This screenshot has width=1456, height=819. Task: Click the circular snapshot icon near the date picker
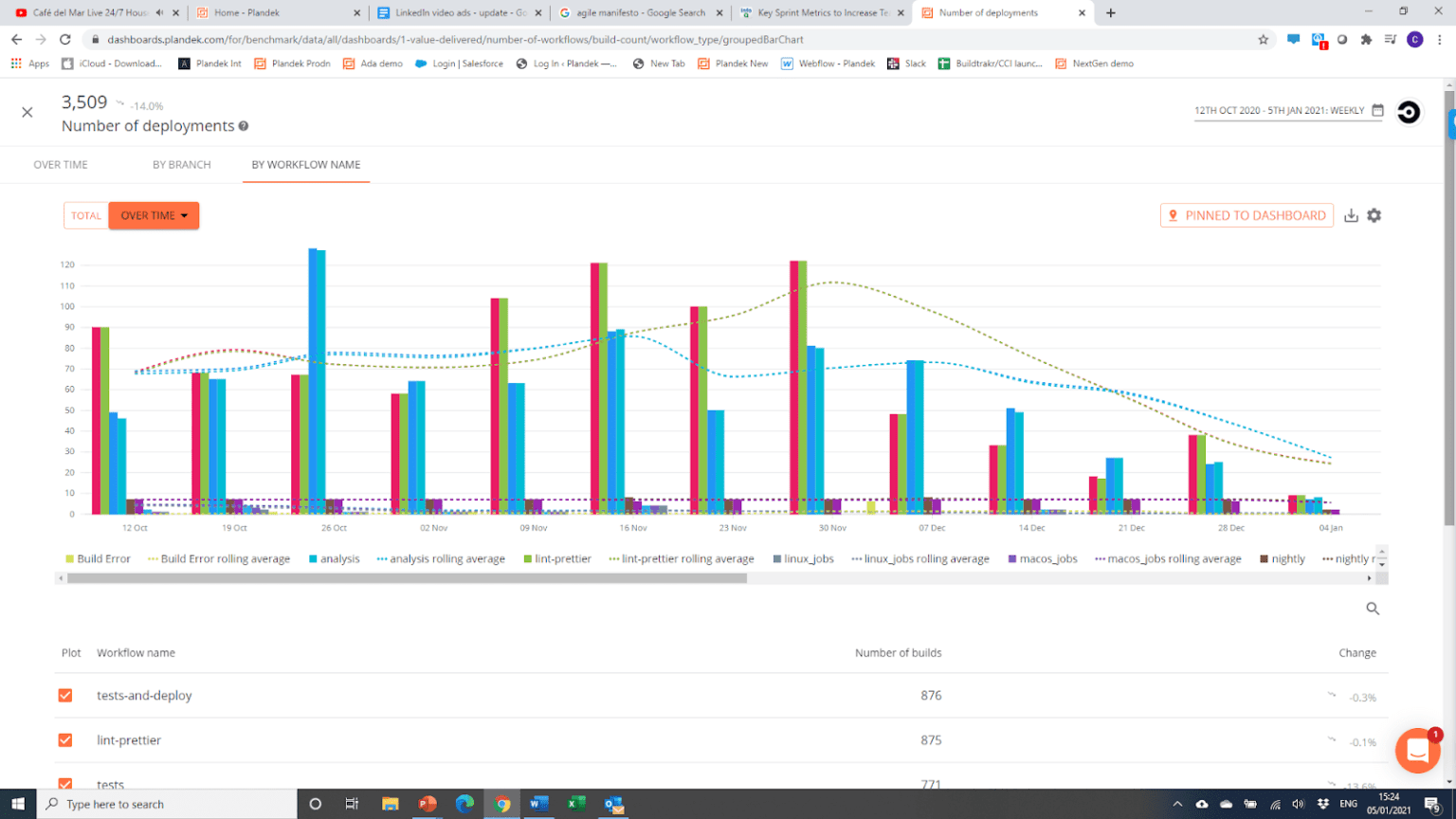point(1409,111)
